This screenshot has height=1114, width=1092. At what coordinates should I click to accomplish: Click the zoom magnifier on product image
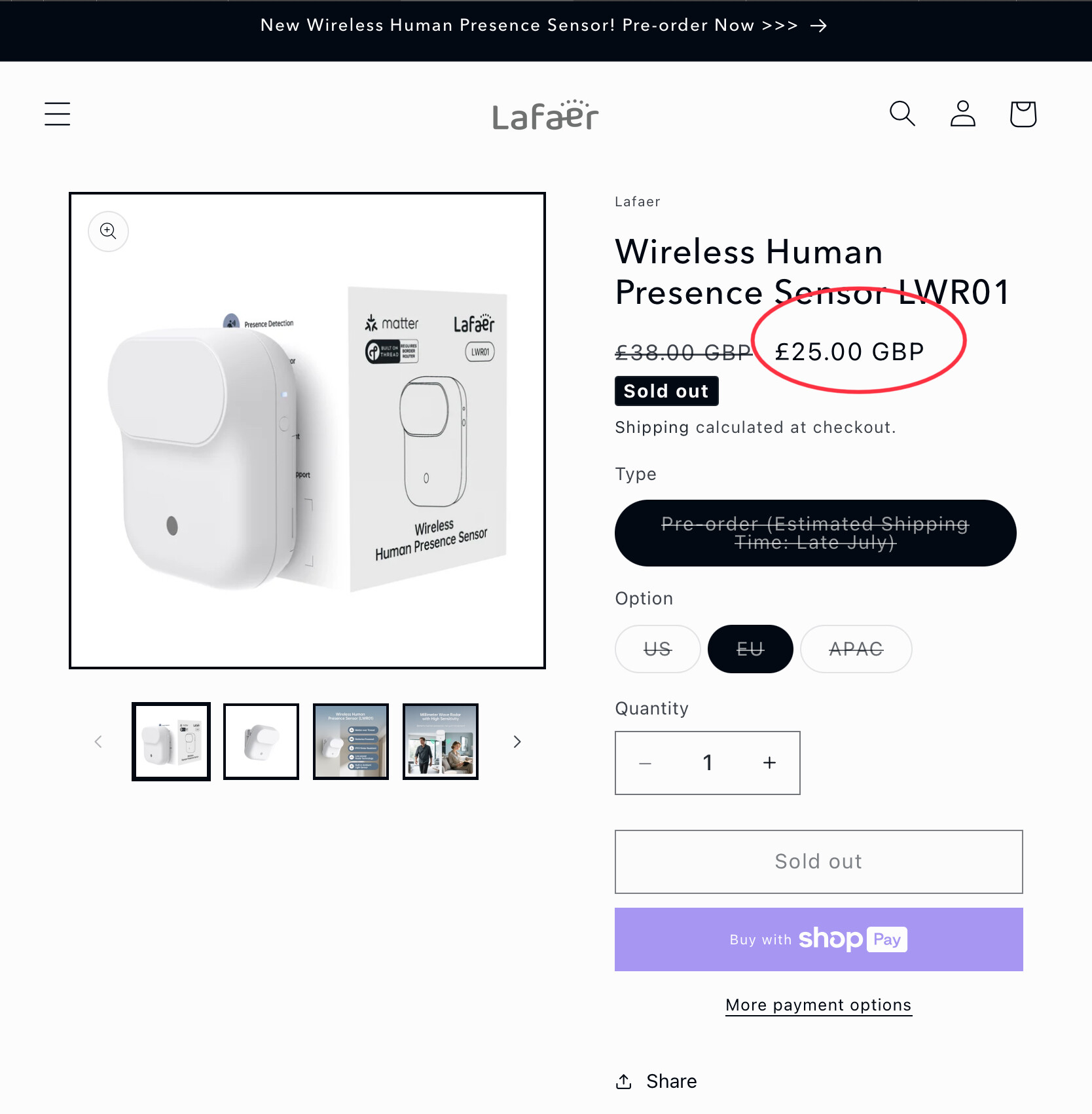coord(108,231)
